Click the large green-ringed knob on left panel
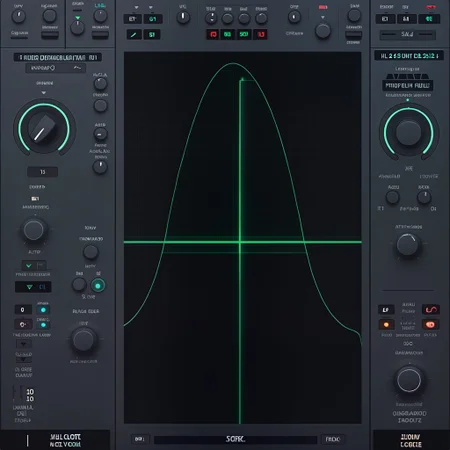The image size is (450, 450). pyautogui.click(x=44, y=128)
